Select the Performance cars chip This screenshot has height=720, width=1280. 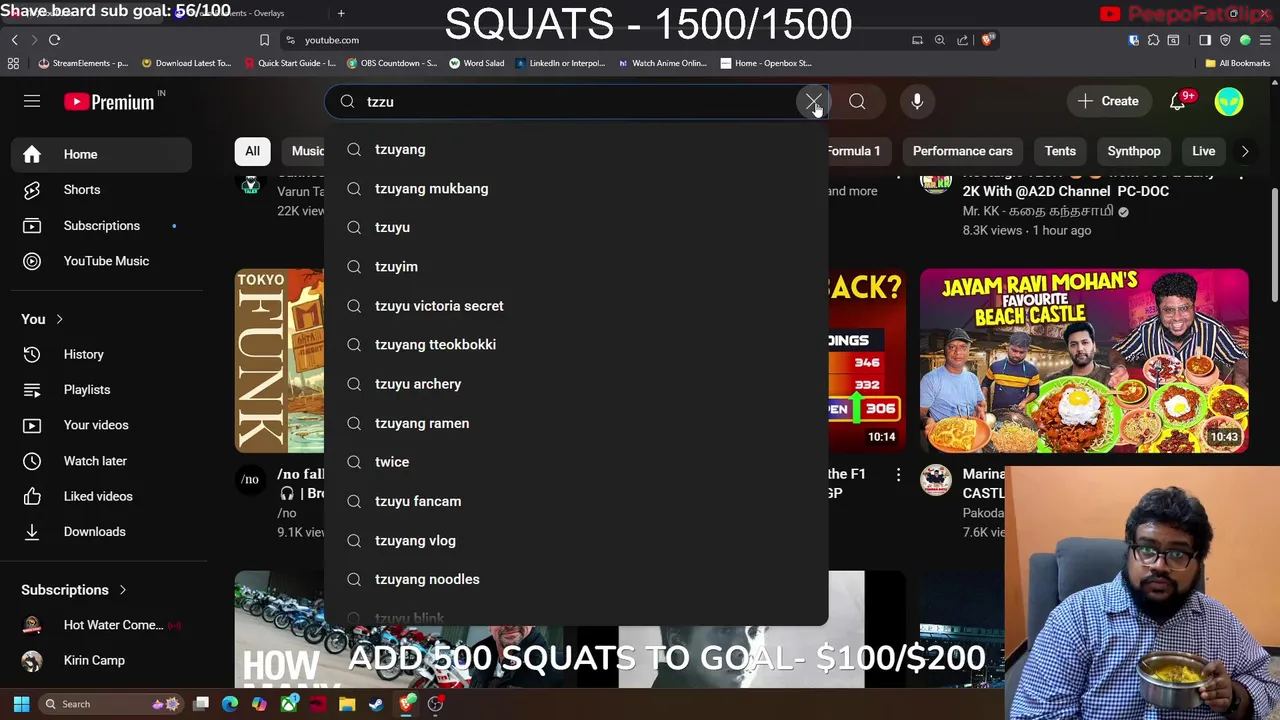point(962,151)
